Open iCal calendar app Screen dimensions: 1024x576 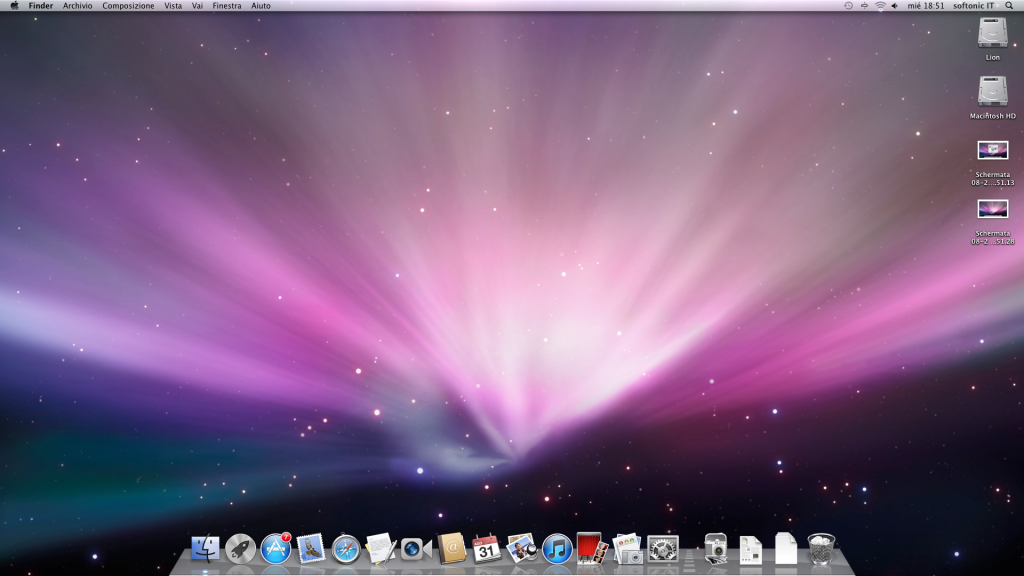pos(487,548)
